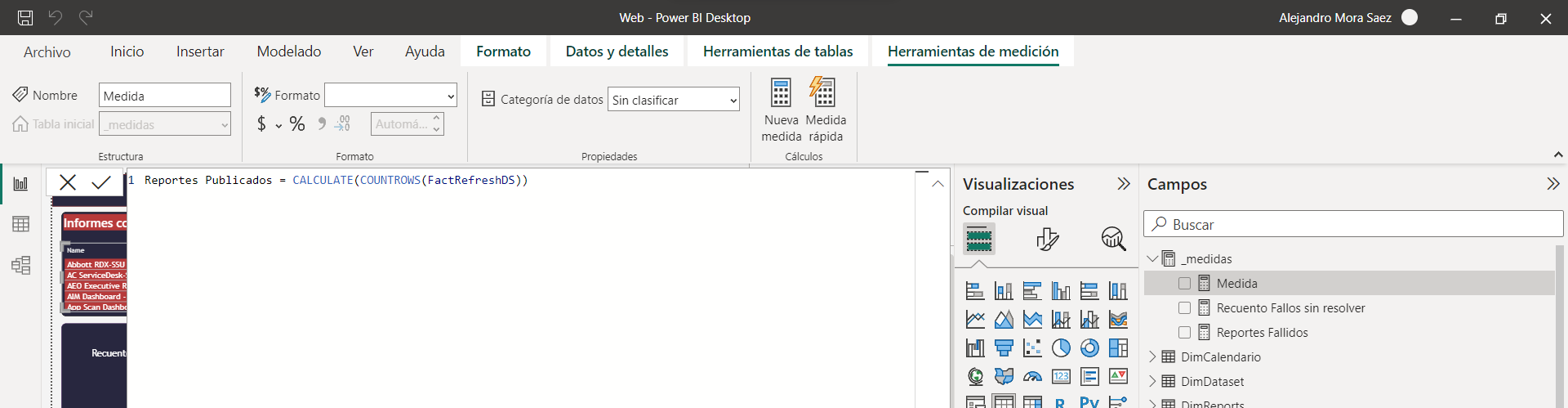The image size is (1568, 408).
Task: Switch to Herramientas de tablas tab
Action: coord(777,52)
